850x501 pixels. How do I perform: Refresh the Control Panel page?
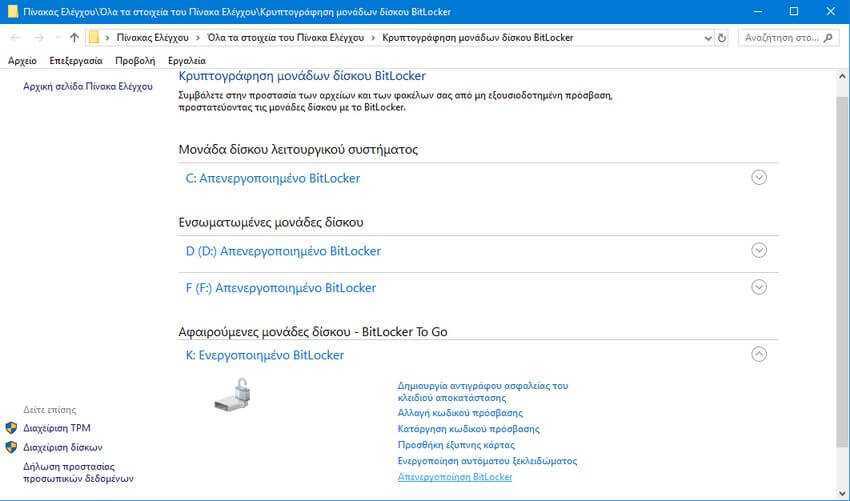click(x=722, y=38)
